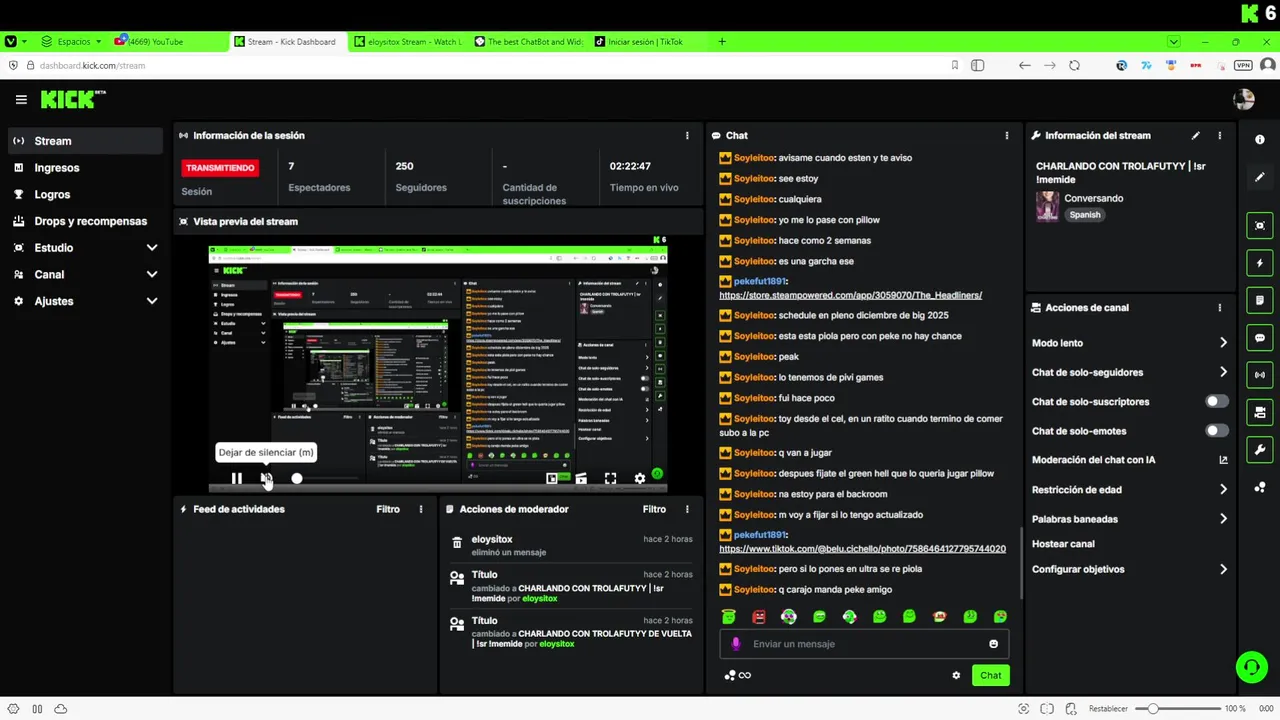
Task: Open Acciones de moderador options menu
Action: tap(687, 509)
